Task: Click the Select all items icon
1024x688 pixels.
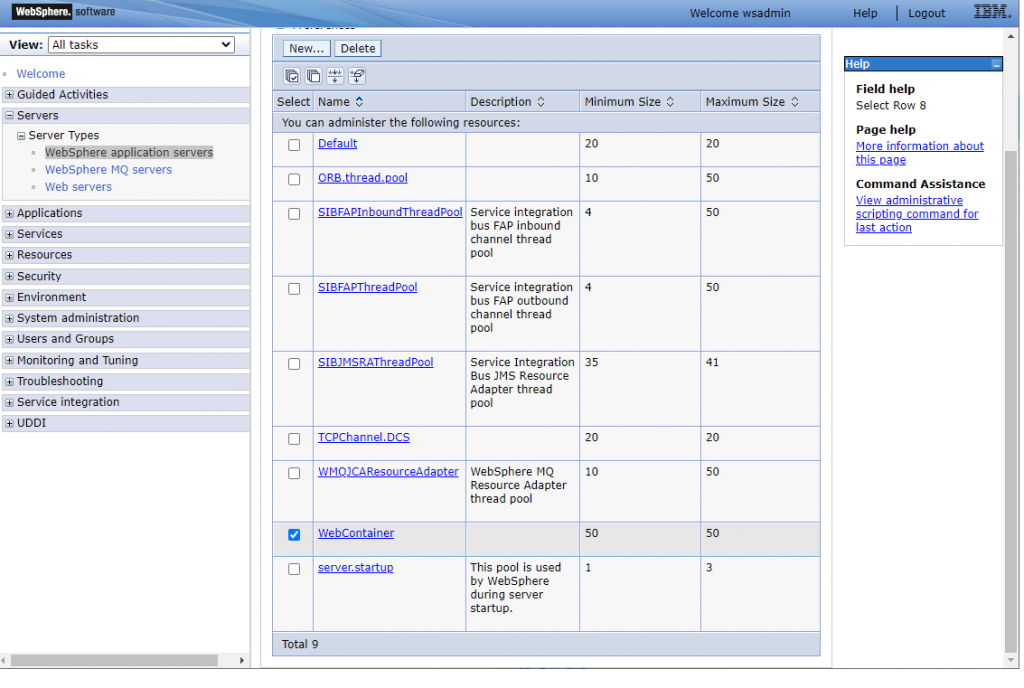Action: (x=292, y=76)
